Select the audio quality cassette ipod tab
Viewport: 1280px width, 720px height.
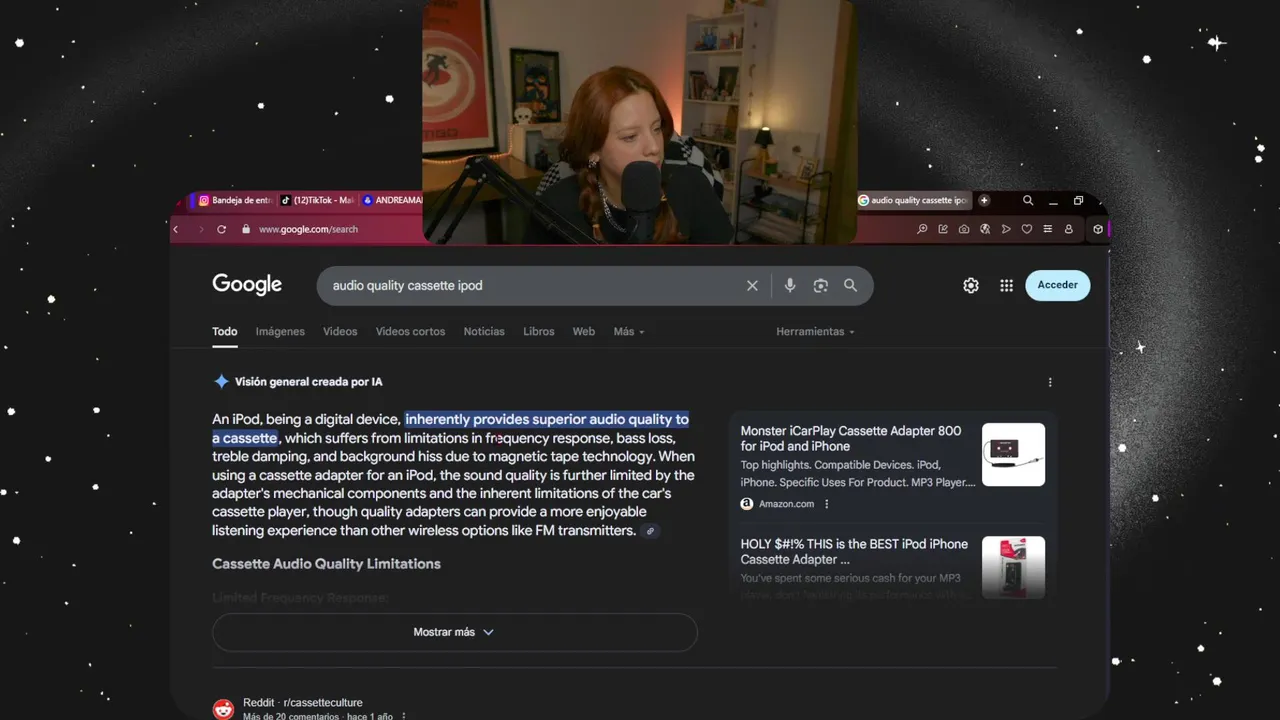(x=914, y=200)
